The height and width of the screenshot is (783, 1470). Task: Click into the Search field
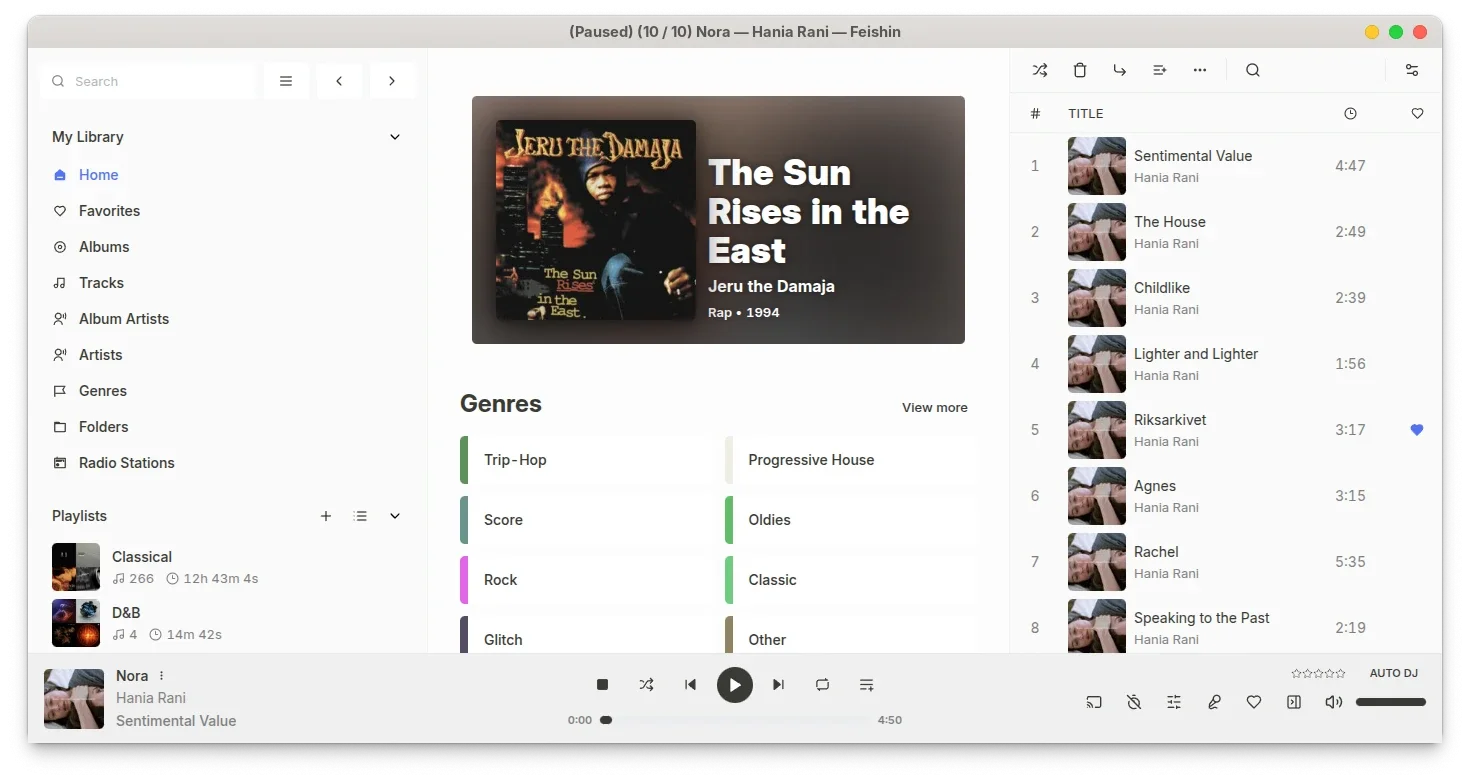[148, 81]
